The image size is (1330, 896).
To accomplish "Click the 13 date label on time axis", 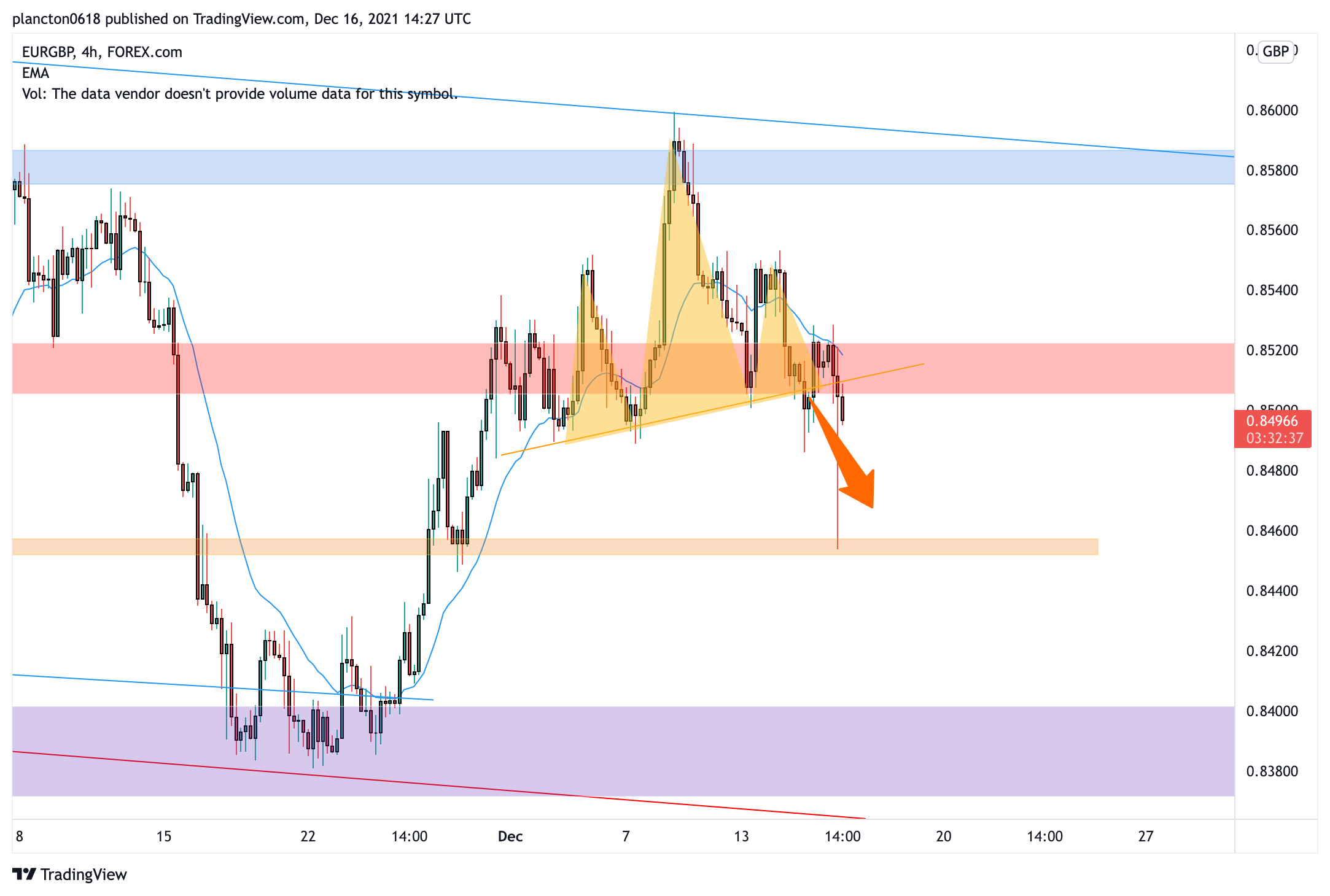I will click(x=742, y=836).
